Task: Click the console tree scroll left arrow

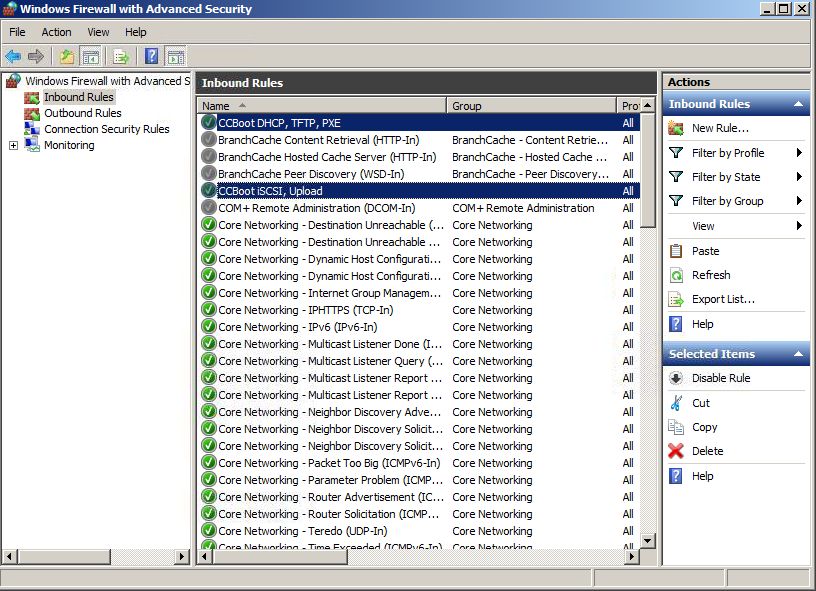Action: pos(9,557)
